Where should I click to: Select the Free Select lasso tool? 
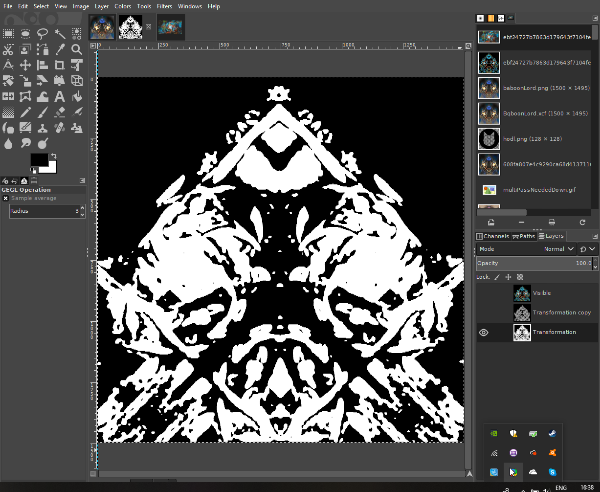pos(42,34)
